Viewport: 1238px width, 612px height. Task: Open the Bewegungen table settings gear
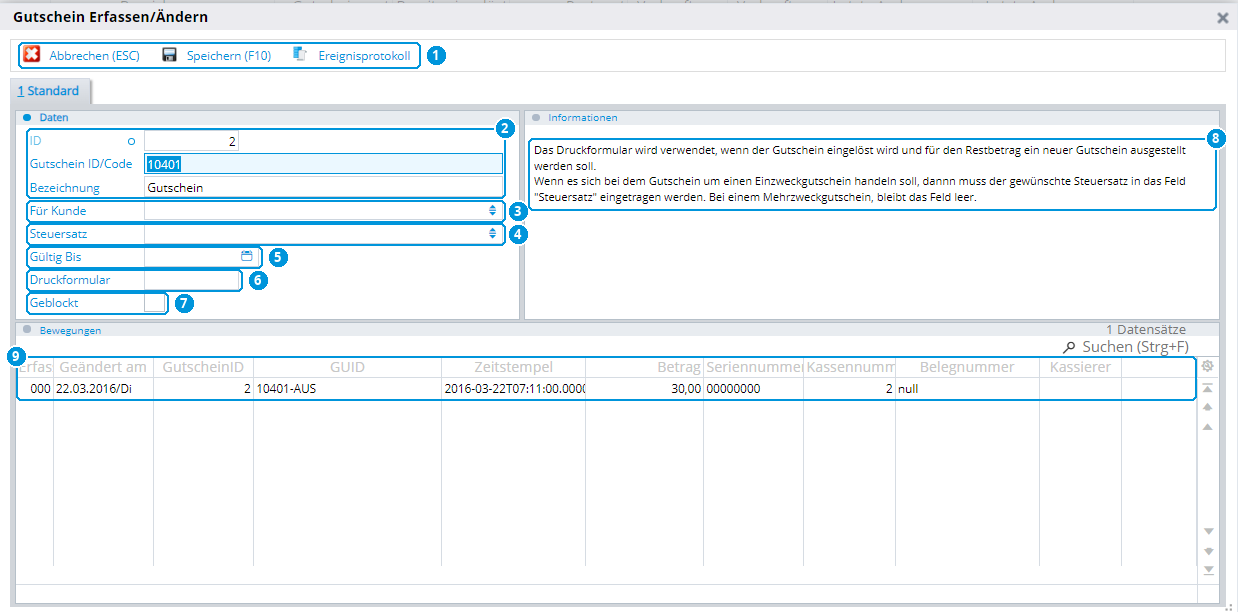tap(1208, 367)
